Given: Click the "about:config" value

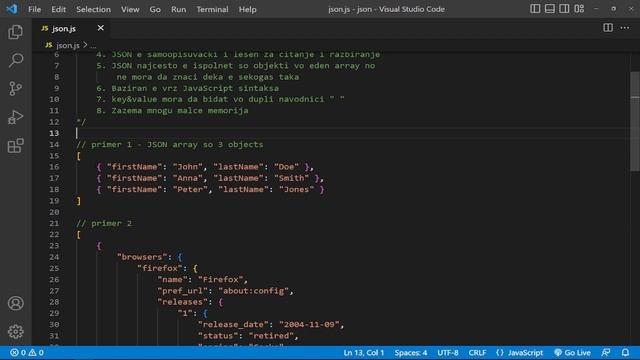Looking at the screenshot, I should (253, 291).
